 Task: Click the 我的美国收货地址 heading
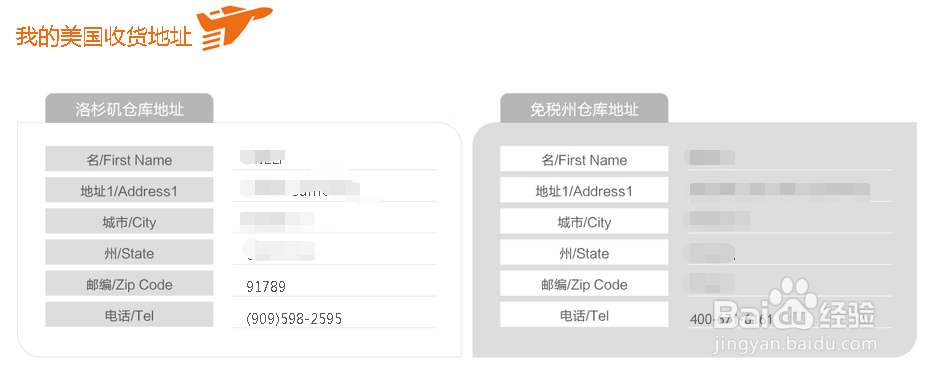[x=104, y=36]
